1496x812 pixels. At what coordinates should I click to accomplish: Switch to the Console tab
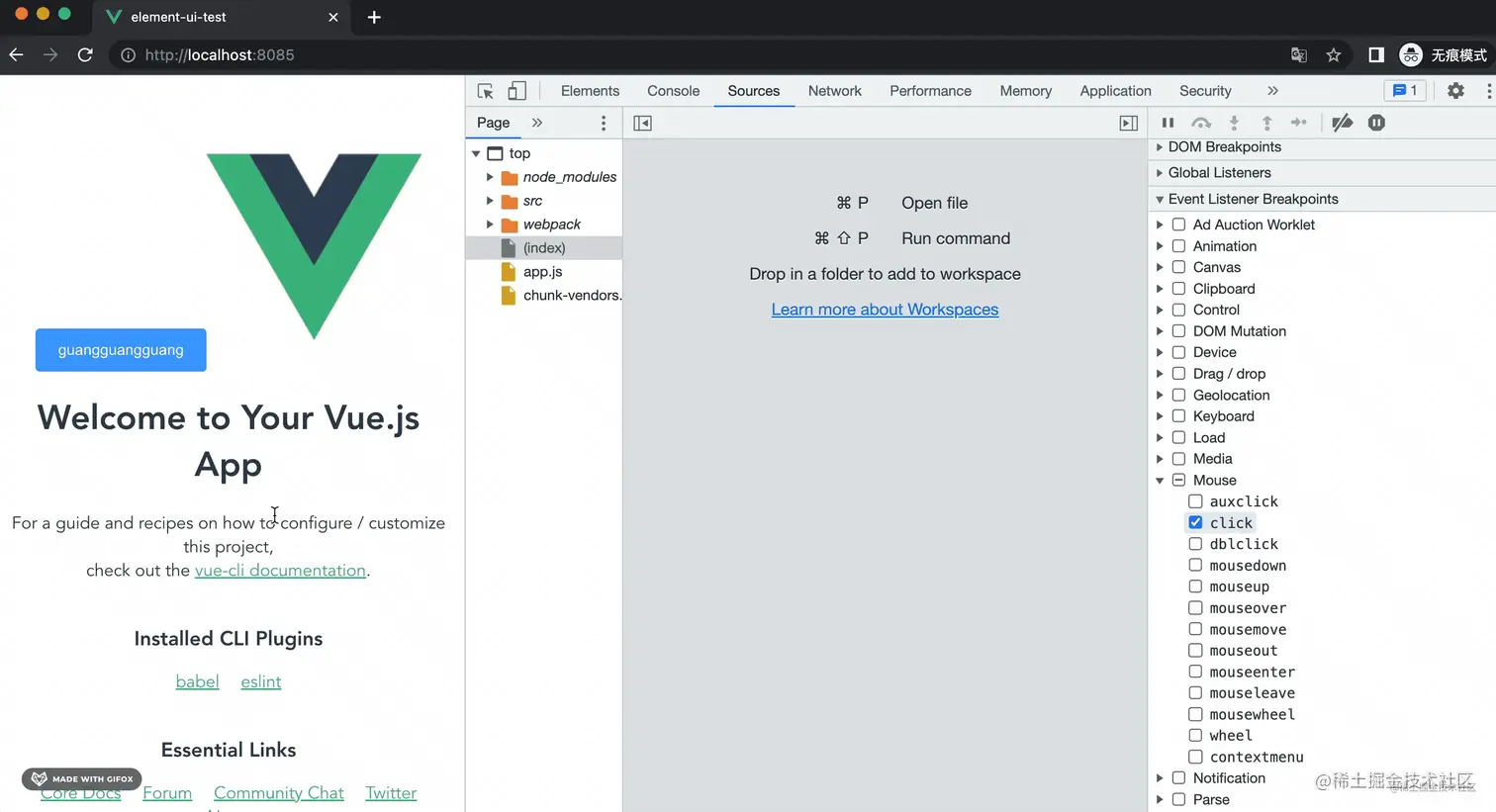[x=673, y=91]
